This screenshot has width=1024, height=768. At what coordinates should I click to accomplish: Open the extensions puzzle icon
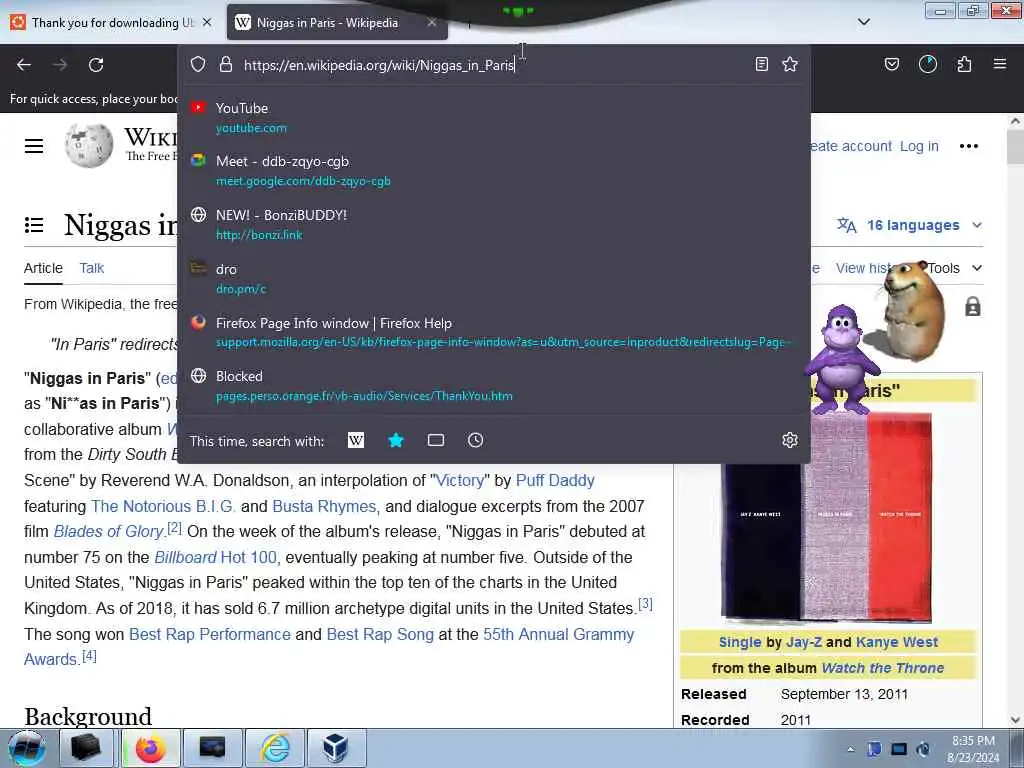tap(965, 64)
